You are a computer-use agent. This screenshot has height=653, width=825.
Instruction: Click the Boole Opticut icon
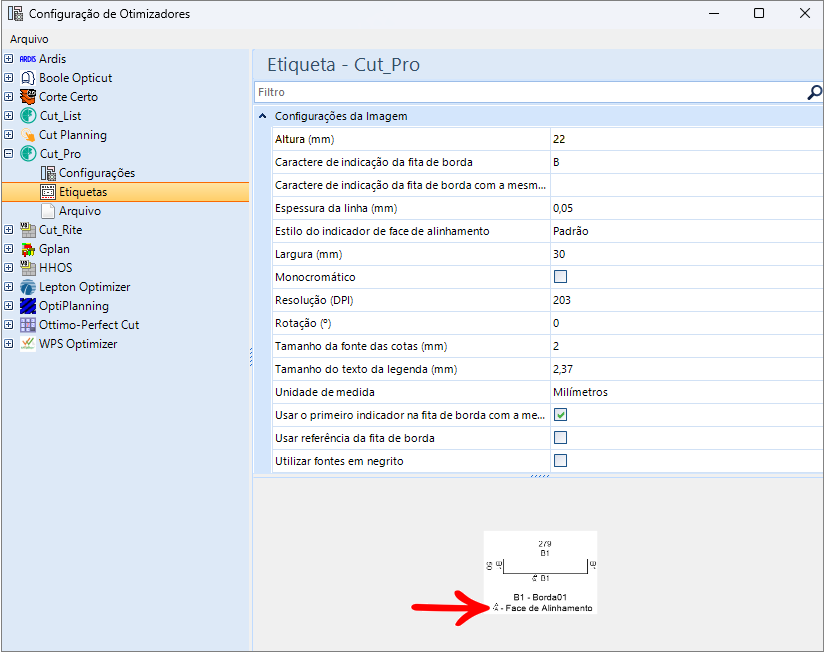(28, 78)
